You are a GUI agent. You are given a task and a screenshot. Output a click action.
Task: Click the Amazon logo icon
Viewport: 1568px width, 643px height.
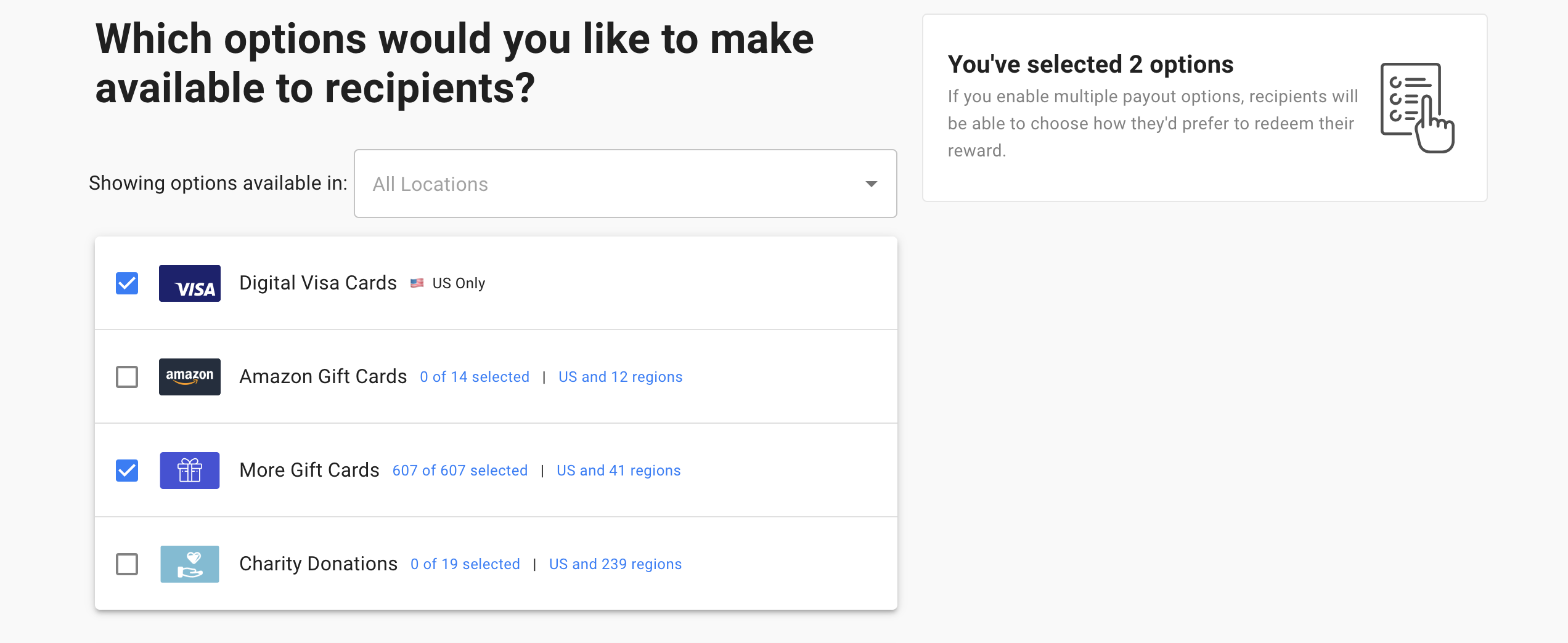pyautogui.click(x=190, y=377)
